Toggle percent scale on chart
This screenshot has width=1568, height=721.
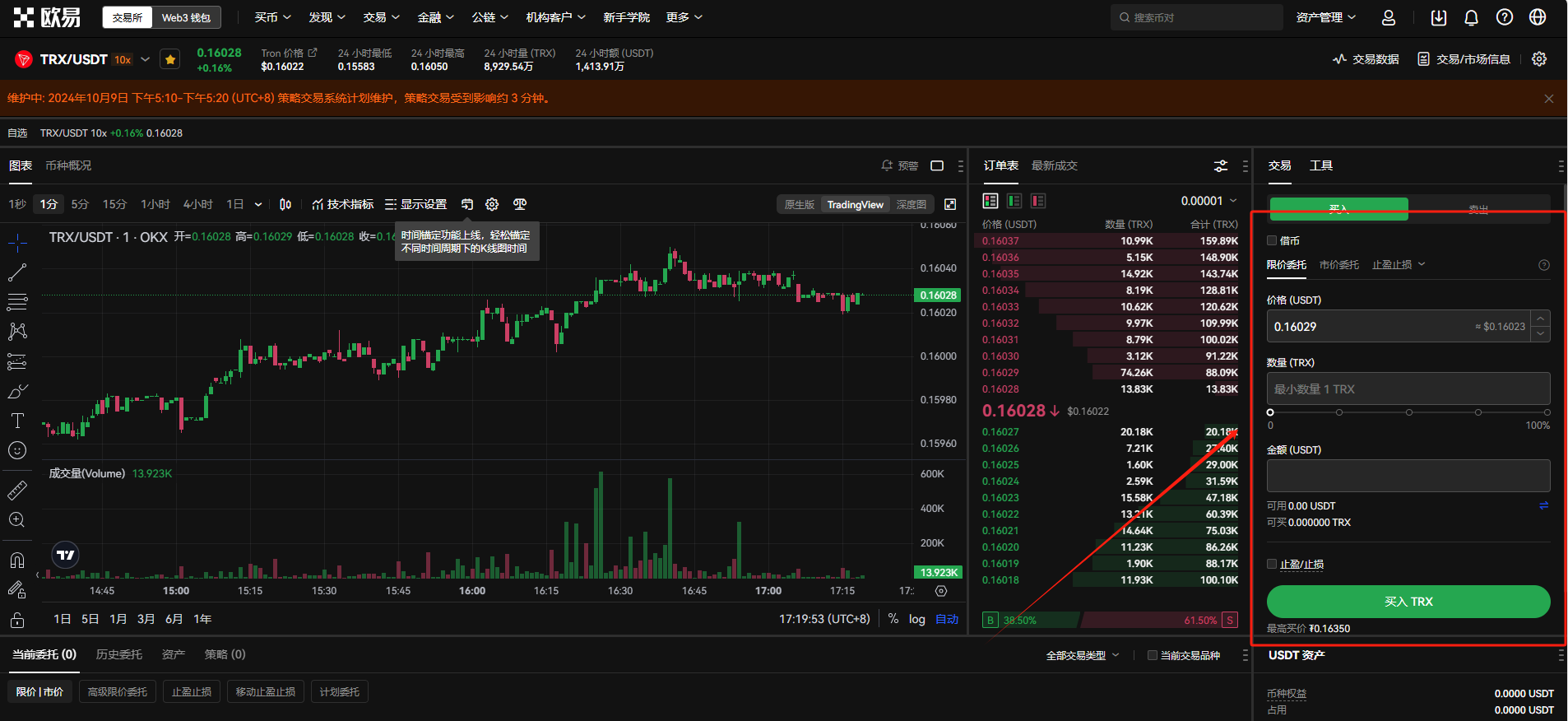pyautogui.click(x=893, y=619)
